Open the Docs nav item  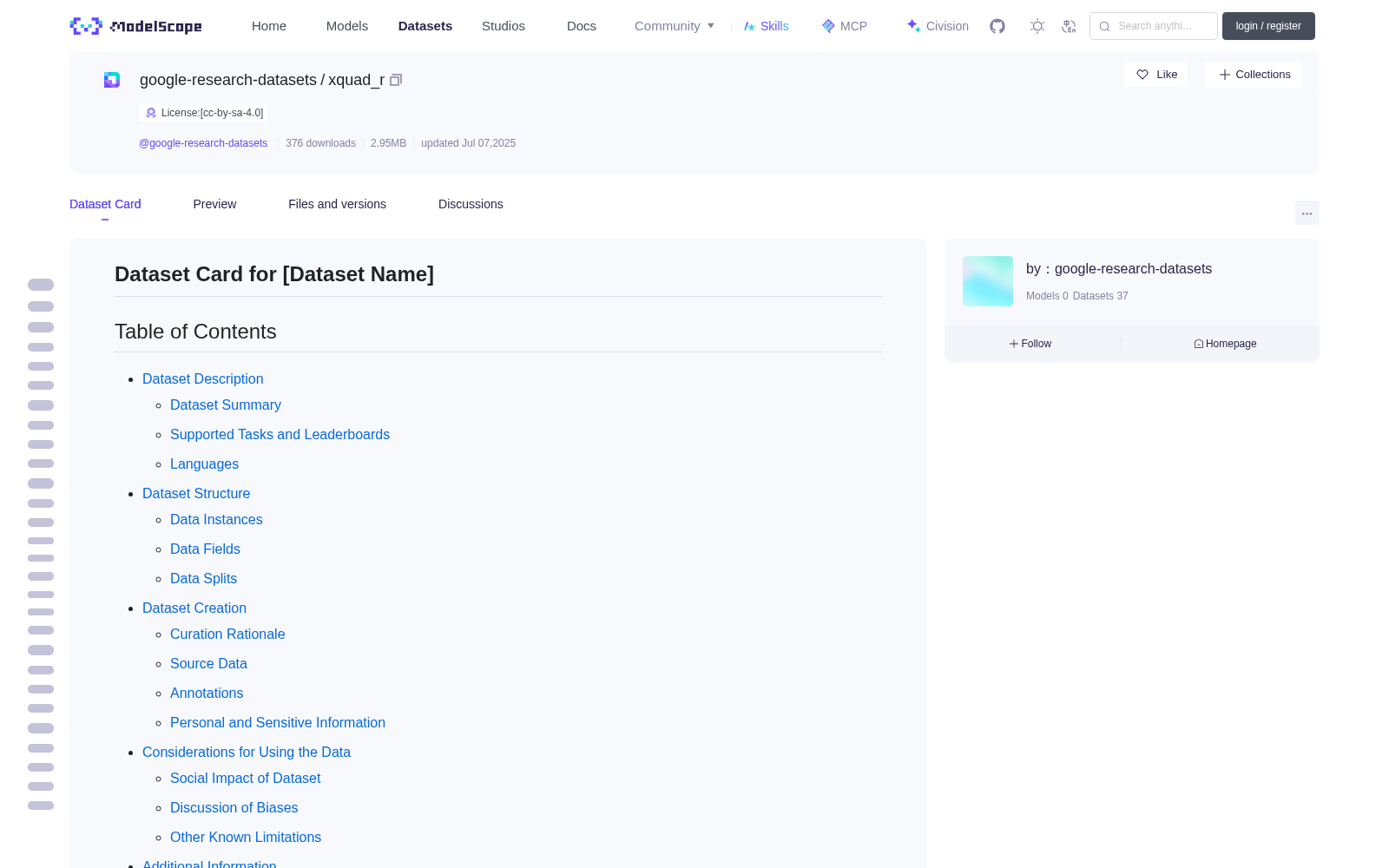582,26
